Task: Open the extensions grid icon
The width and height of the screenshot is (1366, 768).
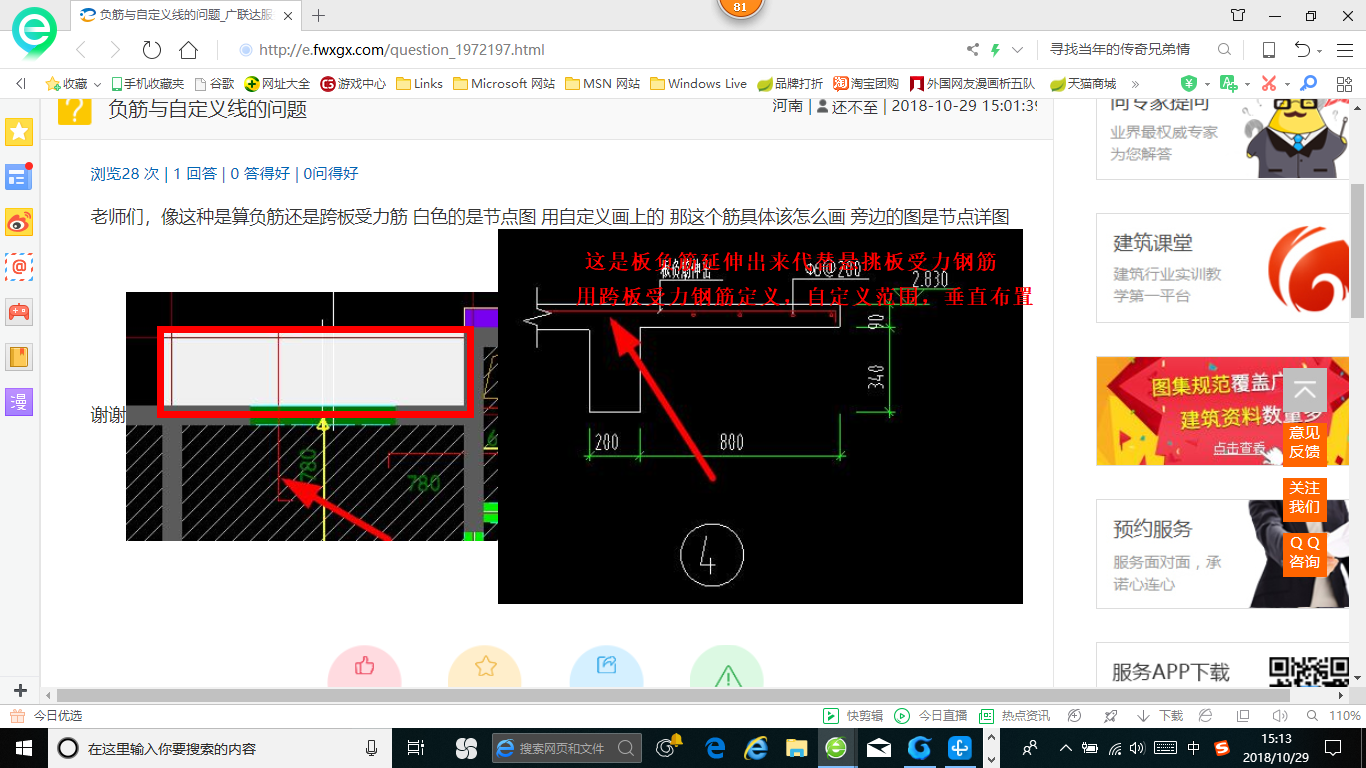Action: (x=1344, y=84)
